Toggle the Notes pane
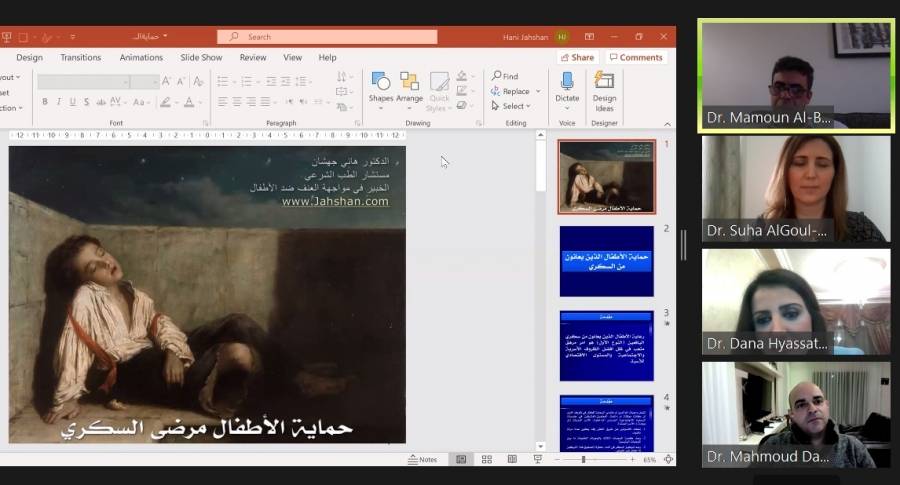Image resolution: width=900 pixels, height=485 pixels. point(422,459)
